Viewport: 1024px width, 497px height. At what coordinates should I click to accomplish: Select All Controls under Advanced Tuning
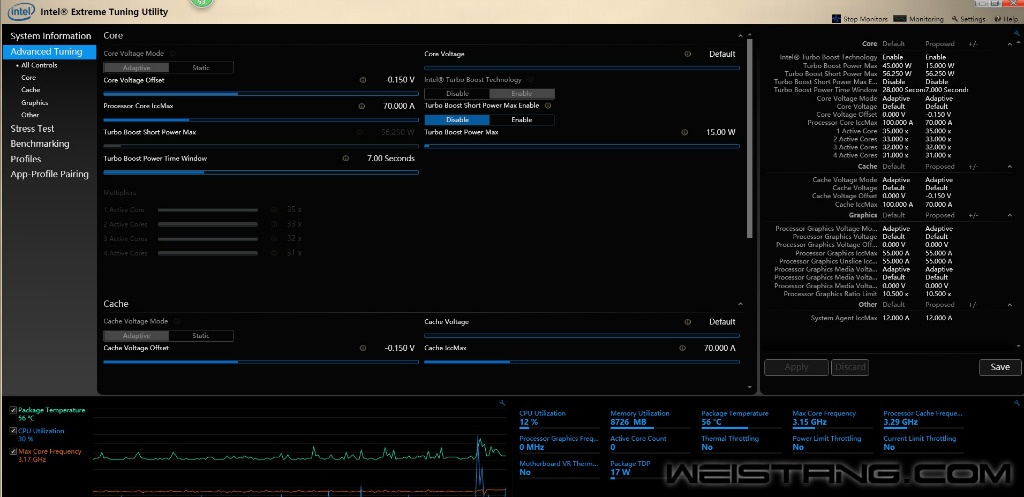[x=39, y=65]
